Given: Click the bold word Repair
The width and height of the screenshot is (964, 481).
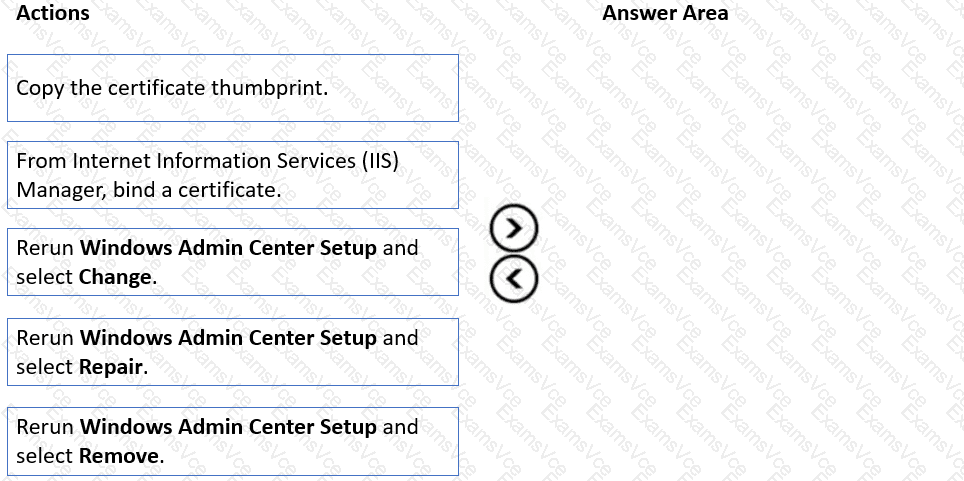Looking at the screenshot, I should [111, 367].
